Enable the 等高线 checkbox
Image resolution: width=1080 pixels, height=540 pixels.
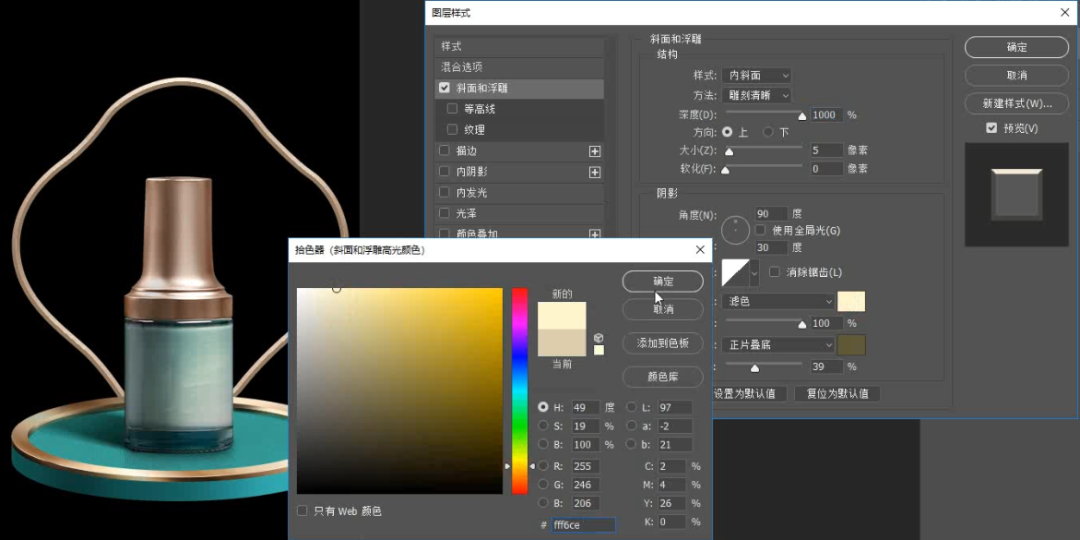pyautogui.click(x=453, y=109)
